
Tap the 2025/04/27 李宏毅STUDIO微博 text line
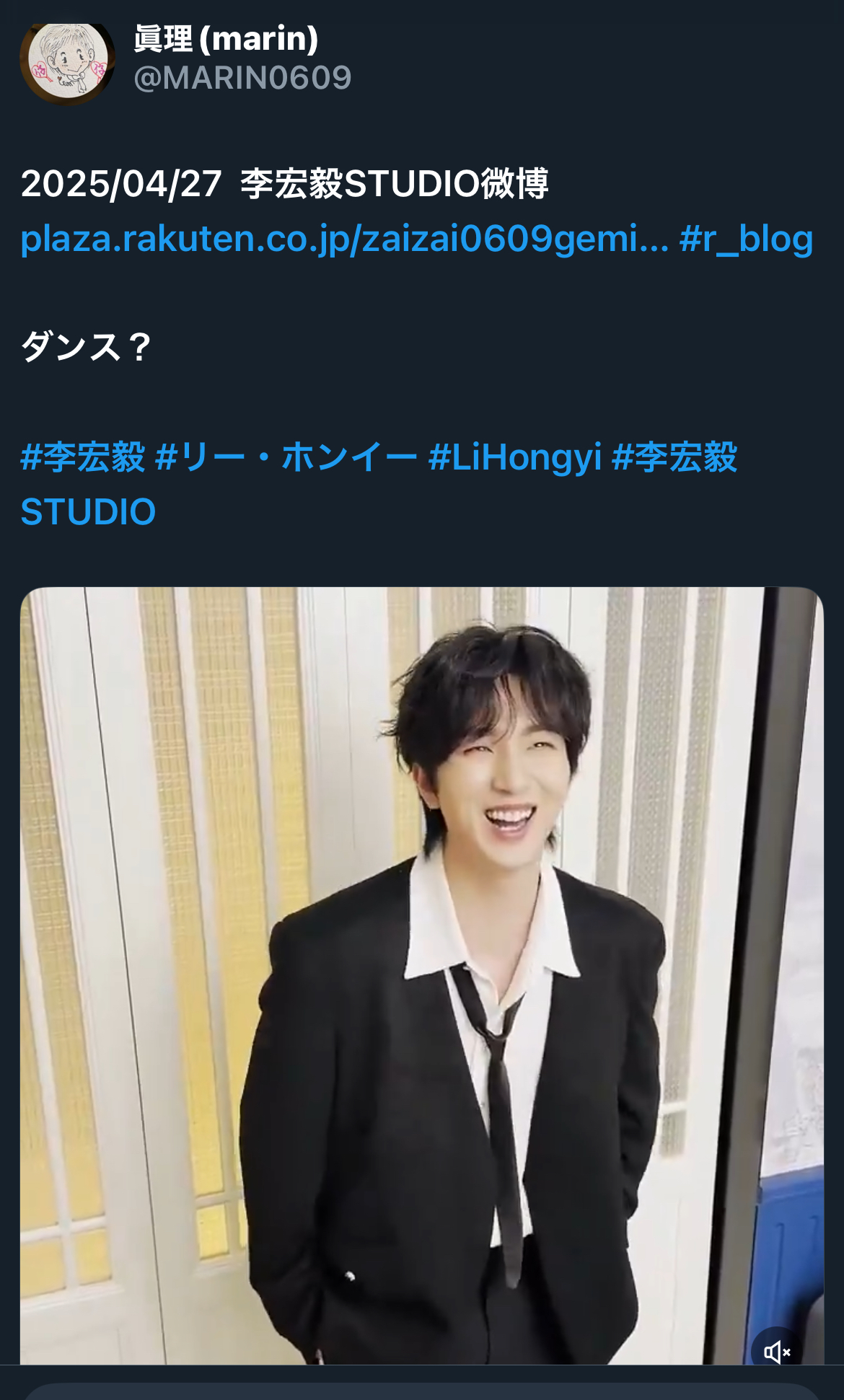pos(285,184)
